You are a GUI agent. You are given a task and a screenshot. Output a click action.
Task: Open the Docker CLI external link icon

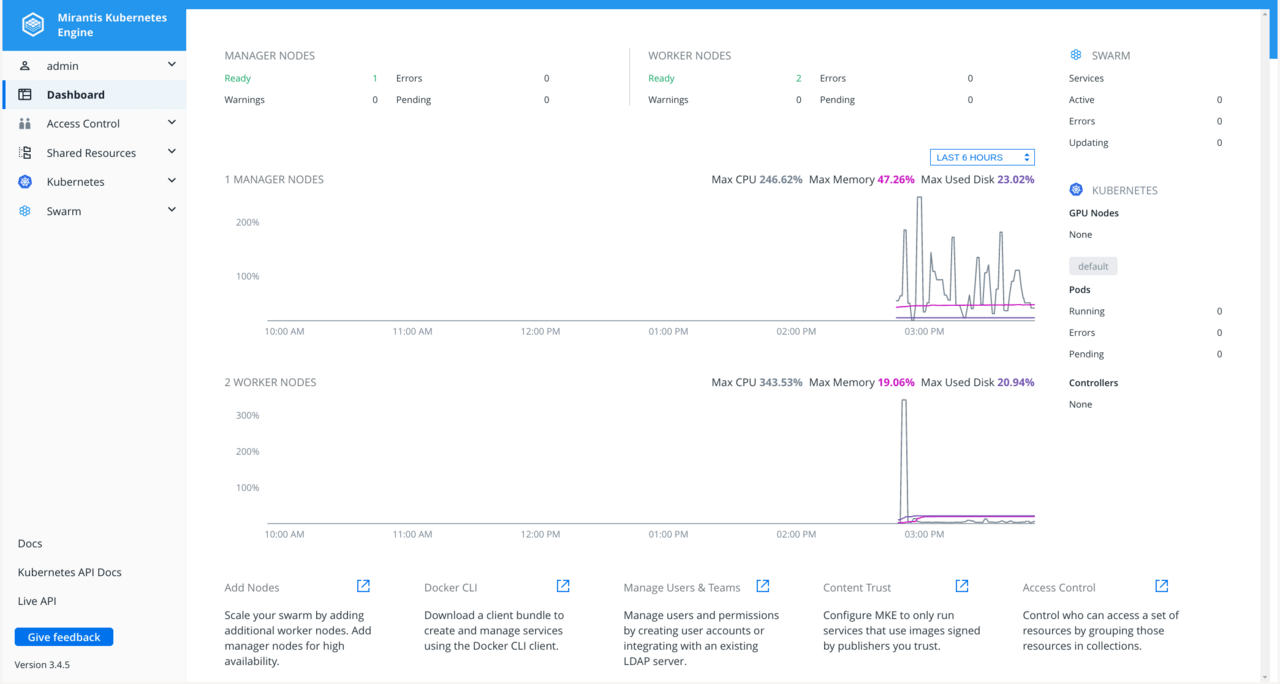click(563, 586)
